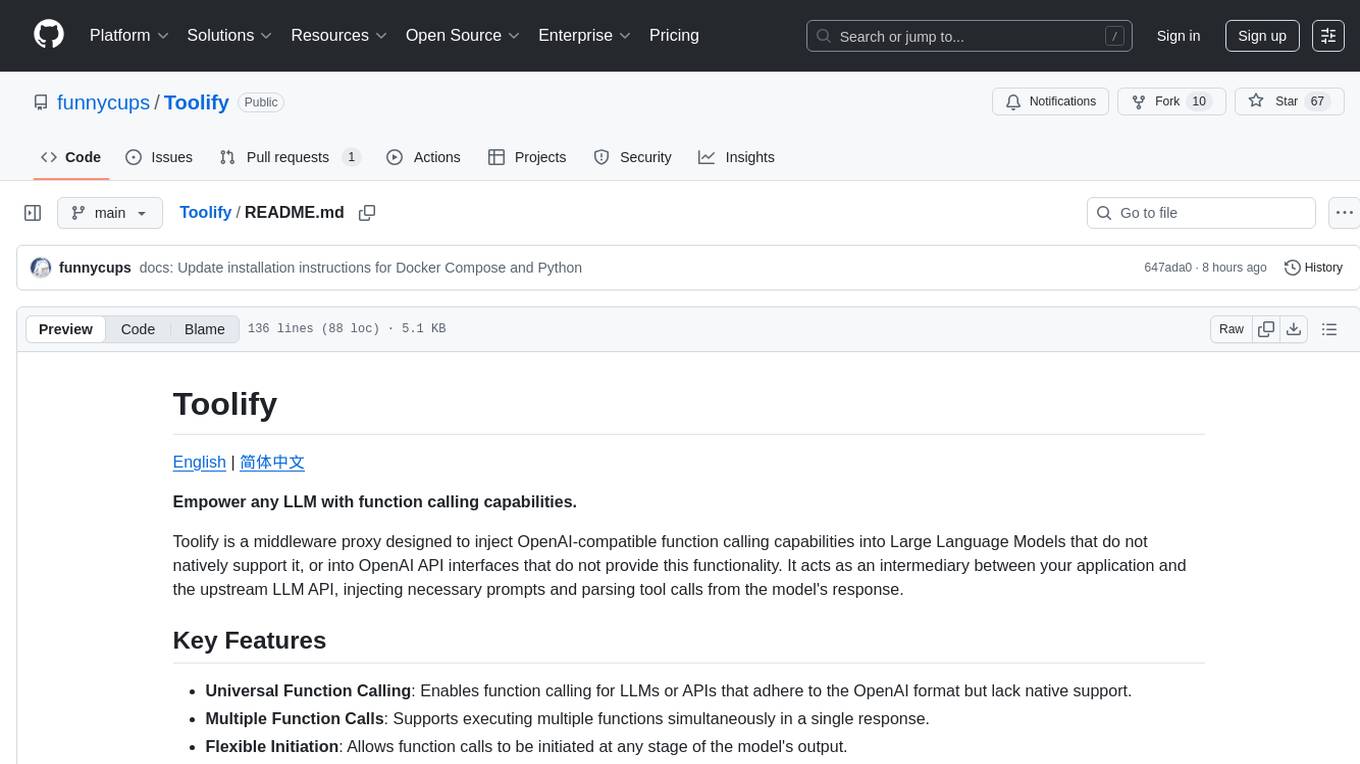Open the Raw file view

[1231, 329]
